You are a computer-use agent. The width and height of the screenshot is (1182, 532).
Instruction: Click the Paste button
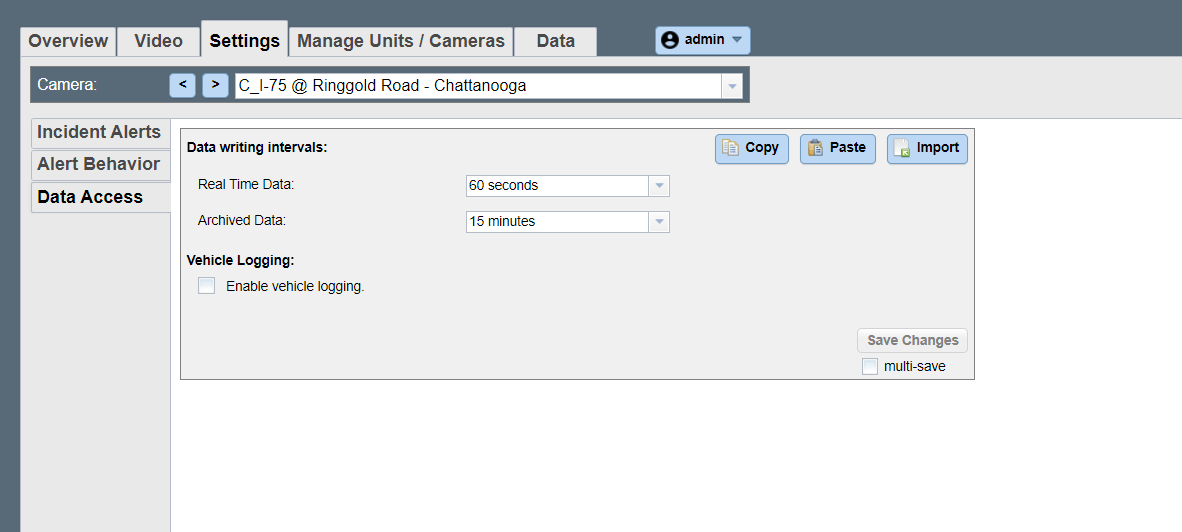(x=838, y=148)
